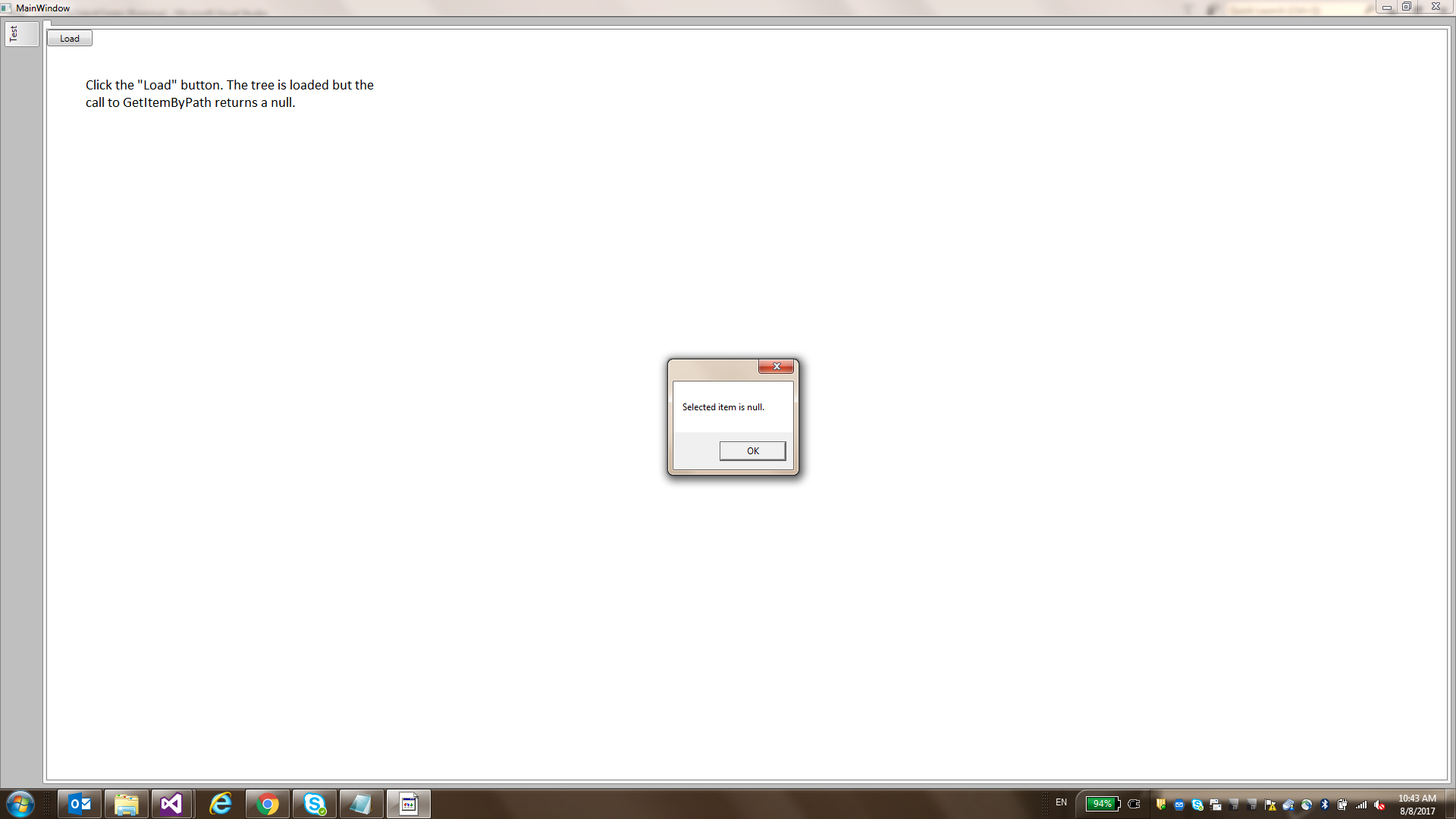Launch Internet Explorer from taskbar
The height and width of the screenshot is (819, 1456).
pos(220,804)
